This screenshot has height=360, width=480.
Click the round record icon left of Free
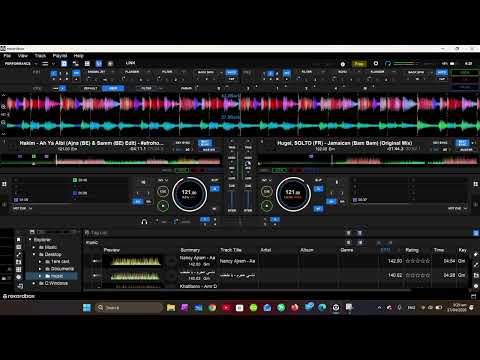pyautogui.click(x=343, y=64)
